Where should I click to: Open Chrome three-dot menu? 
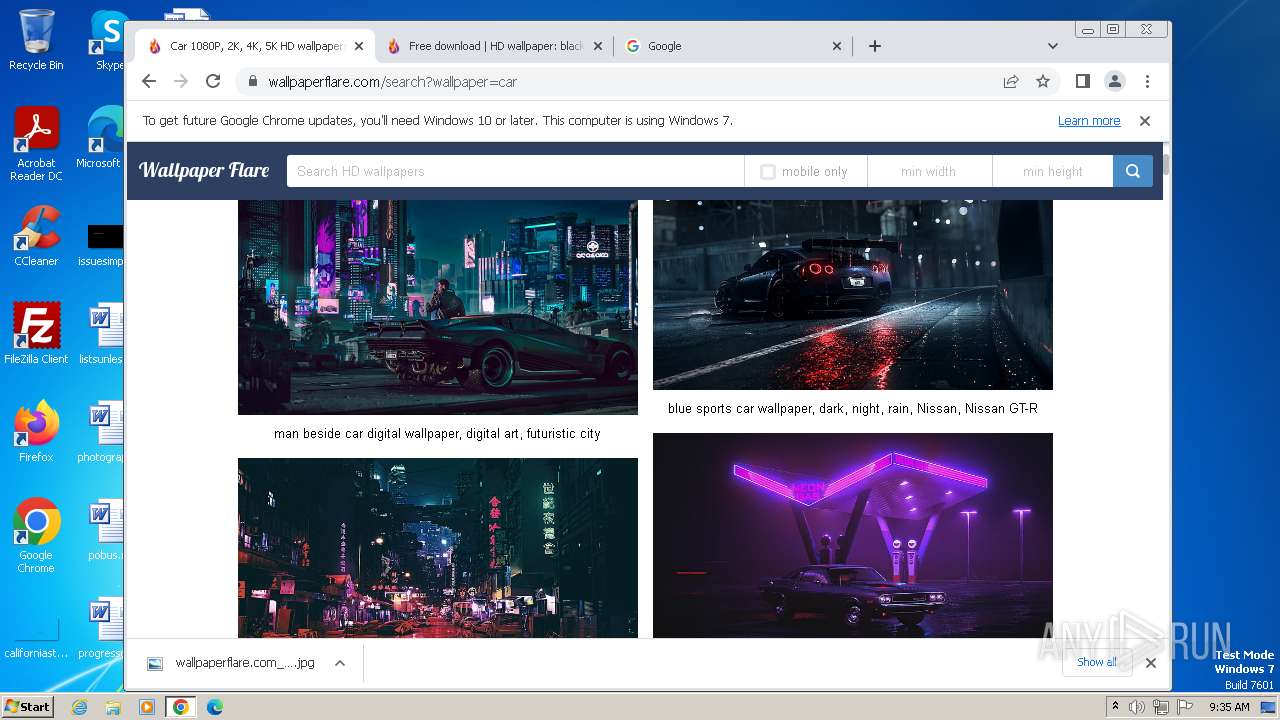tap(1147, 81)
